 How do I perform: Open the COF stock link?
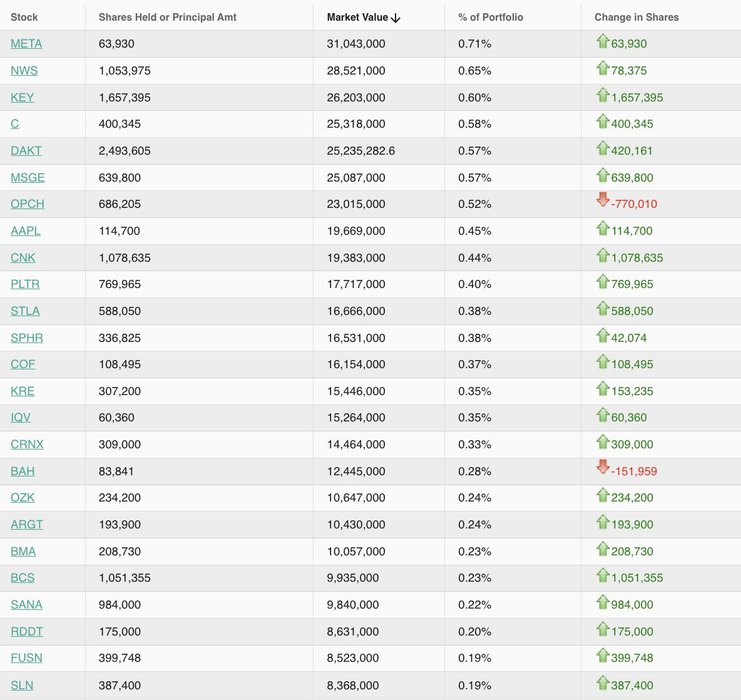23,364
